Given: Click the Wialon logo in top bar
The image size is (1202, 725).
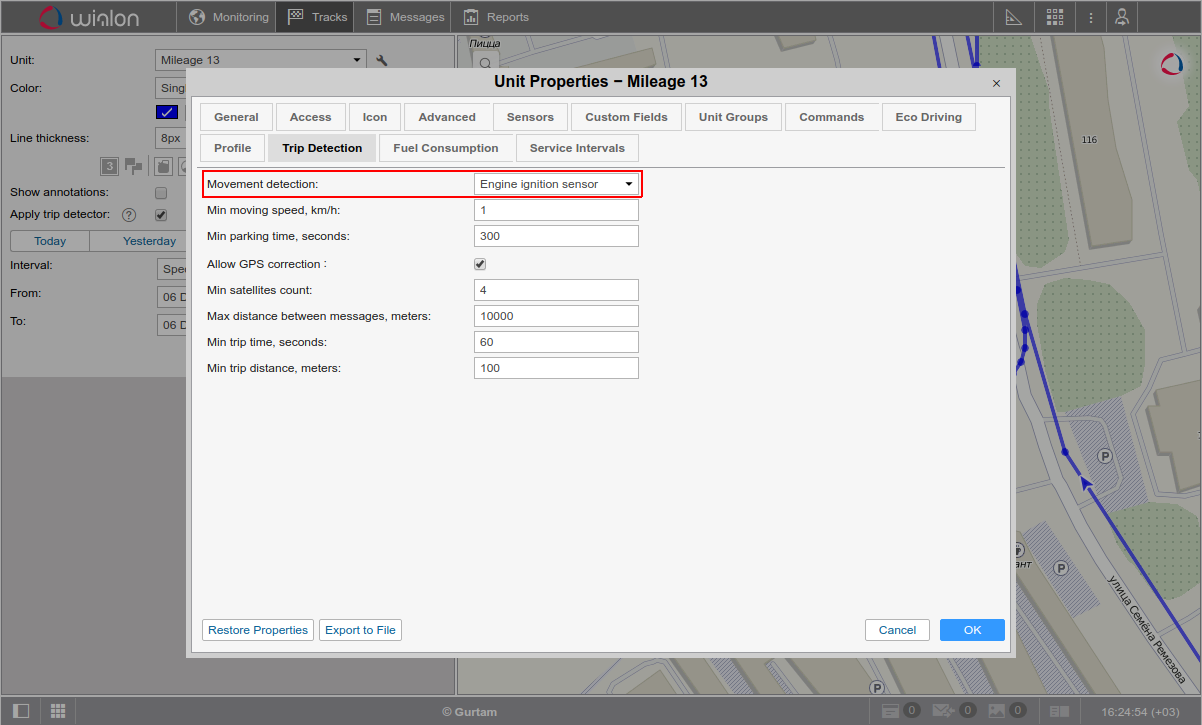Looking at the screenshot, I should (x=90, y=17).
